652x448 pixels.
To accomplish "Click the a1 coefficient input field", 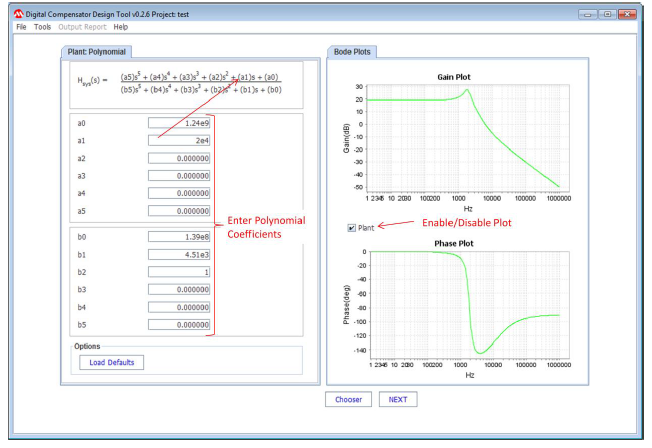I will click(179, 141).
